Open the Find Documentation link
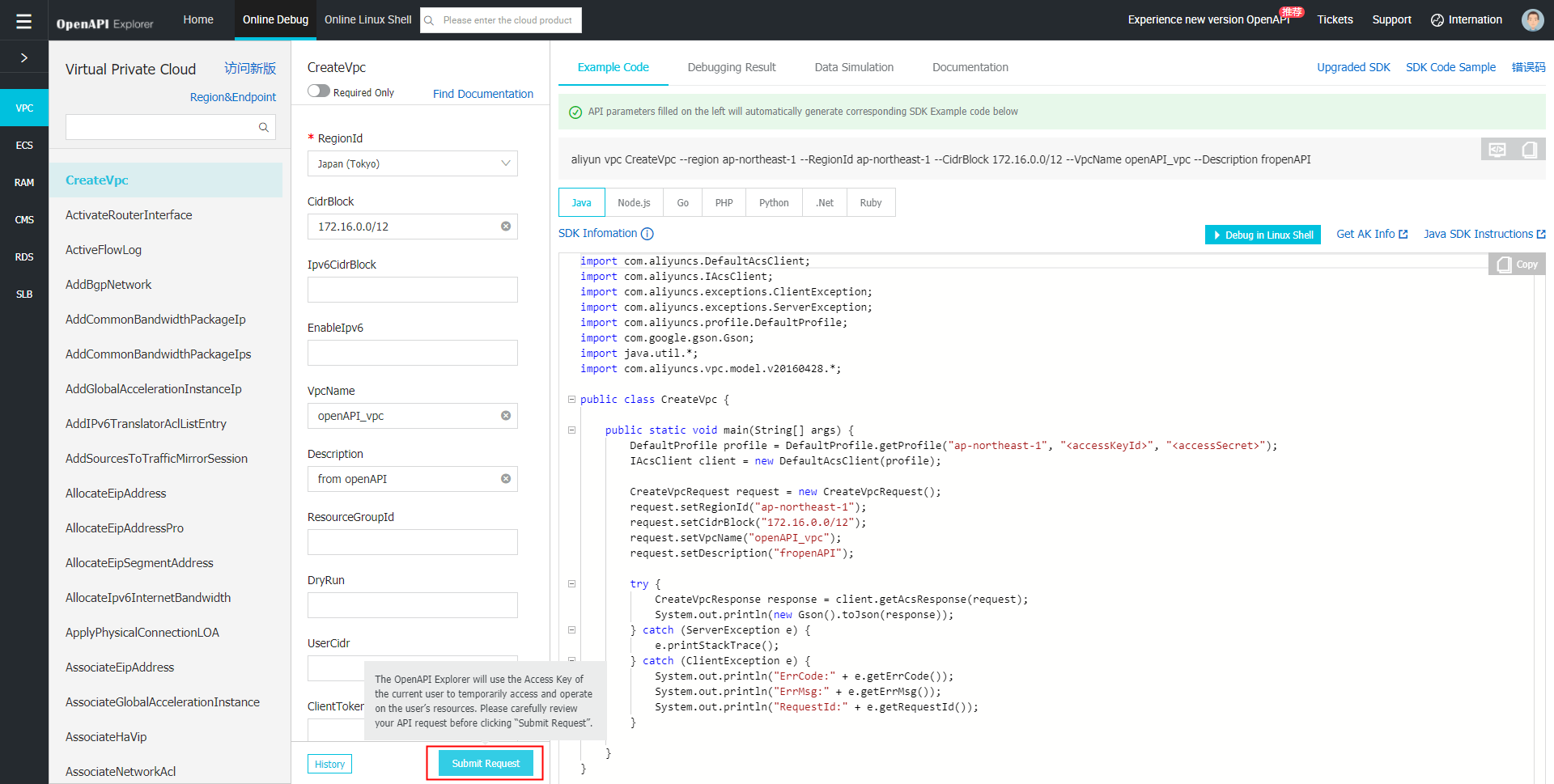1554x784 pixels. pyautogui.click(x=483, y=94)
